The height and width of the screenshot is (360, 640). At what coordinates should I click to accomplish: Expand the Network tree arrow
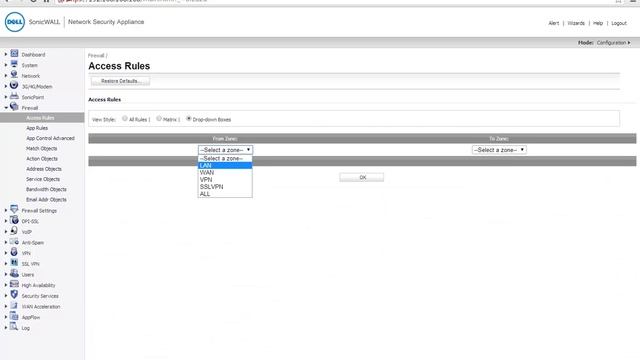click(6, 76)
